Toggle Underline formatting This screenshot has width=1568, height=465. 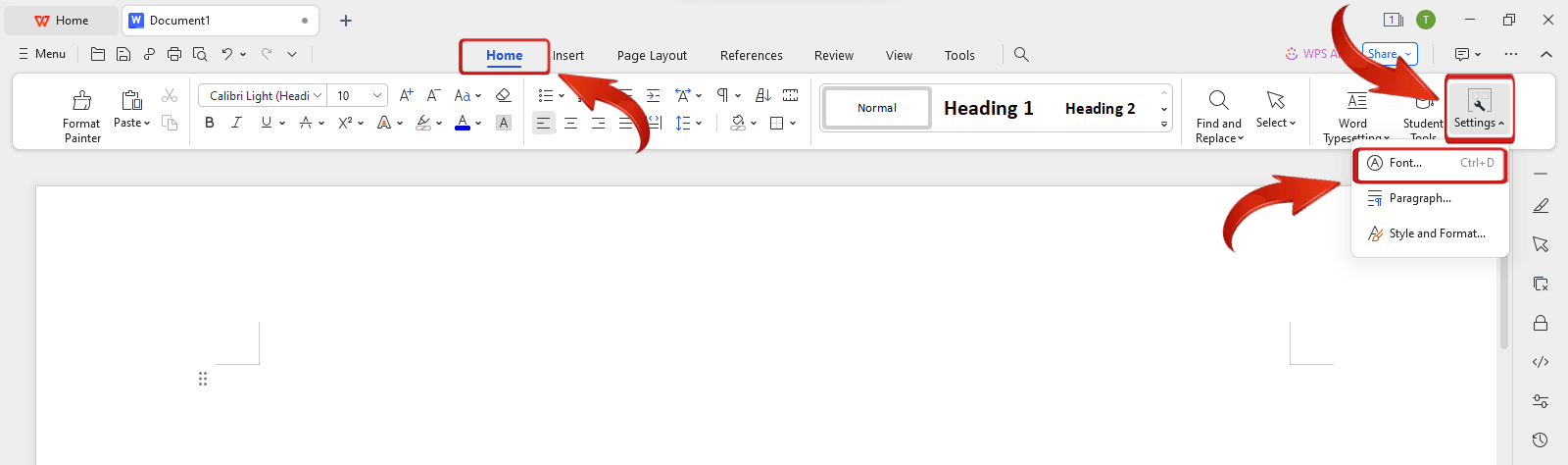[266, 123]
